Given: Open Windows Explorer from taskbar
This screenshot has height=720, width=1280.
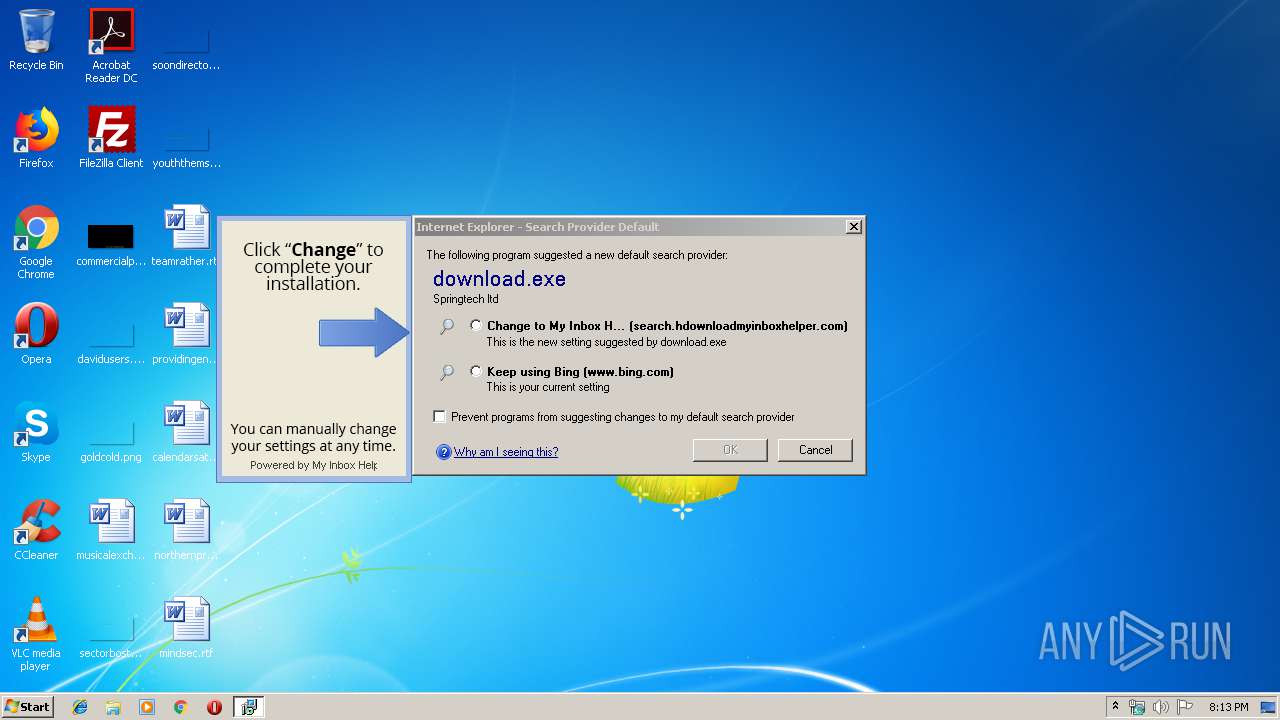Looking at the screenshot, I should coord(113,707).
